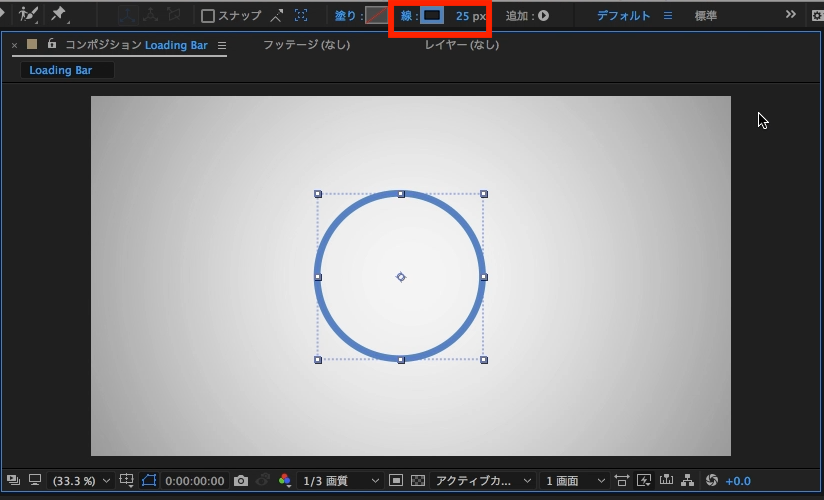Image resolution: width=824 pixels, height=500 pixels.
Task: Close the composition panel tab
Action: [14, 45]
